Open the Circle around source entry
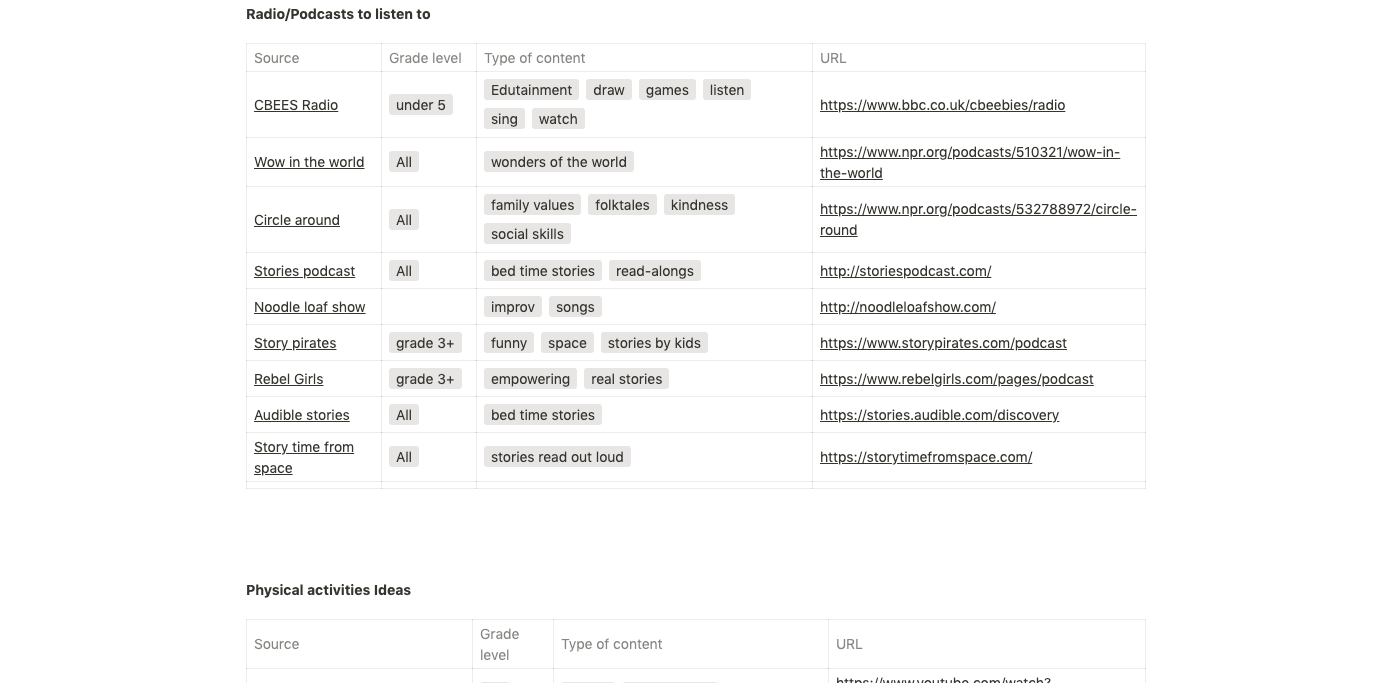This screenshot has height=683, width=1392. coord(297,220)
